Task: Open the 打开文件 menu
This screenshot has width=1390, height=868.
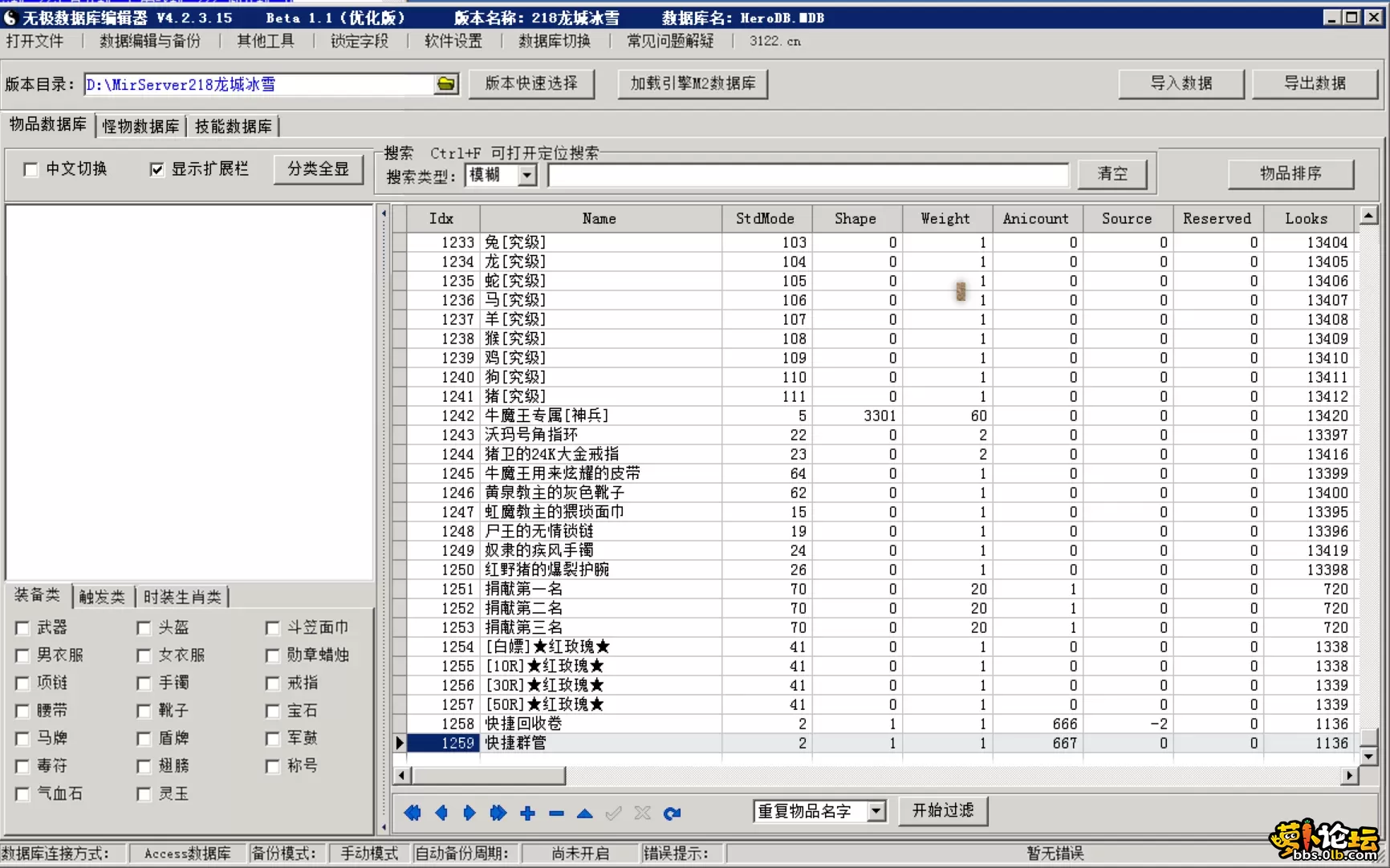Action: 35,41
